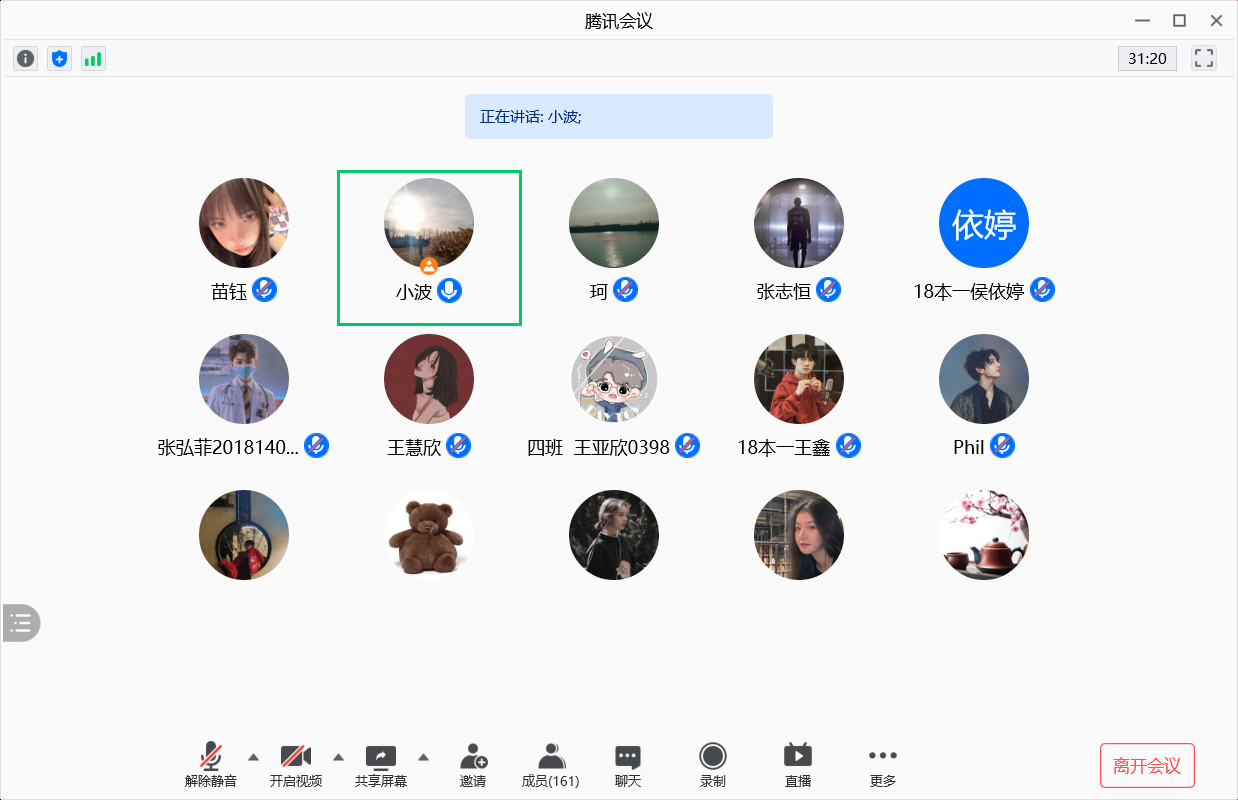Open the 成员(161) members list
This screenshot has height=800, width=1238.
click(551, 765)
